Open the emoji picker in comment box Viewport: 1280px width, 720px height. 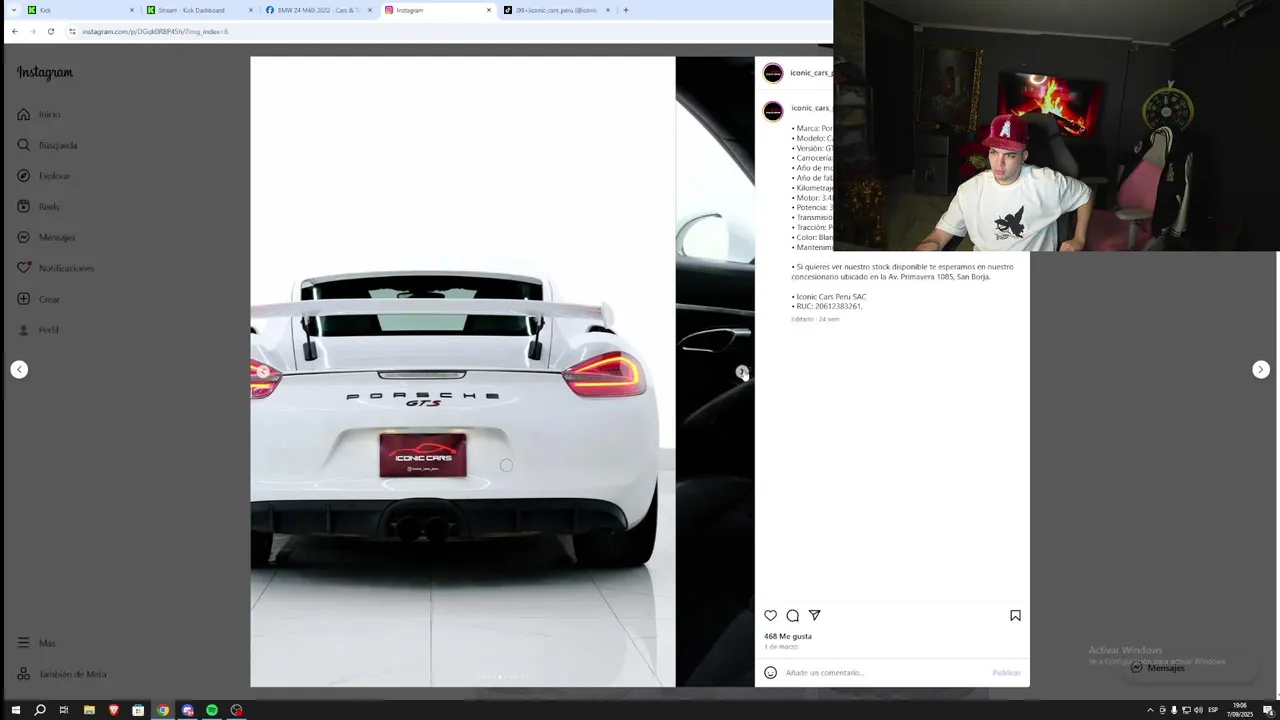[770, 673]
